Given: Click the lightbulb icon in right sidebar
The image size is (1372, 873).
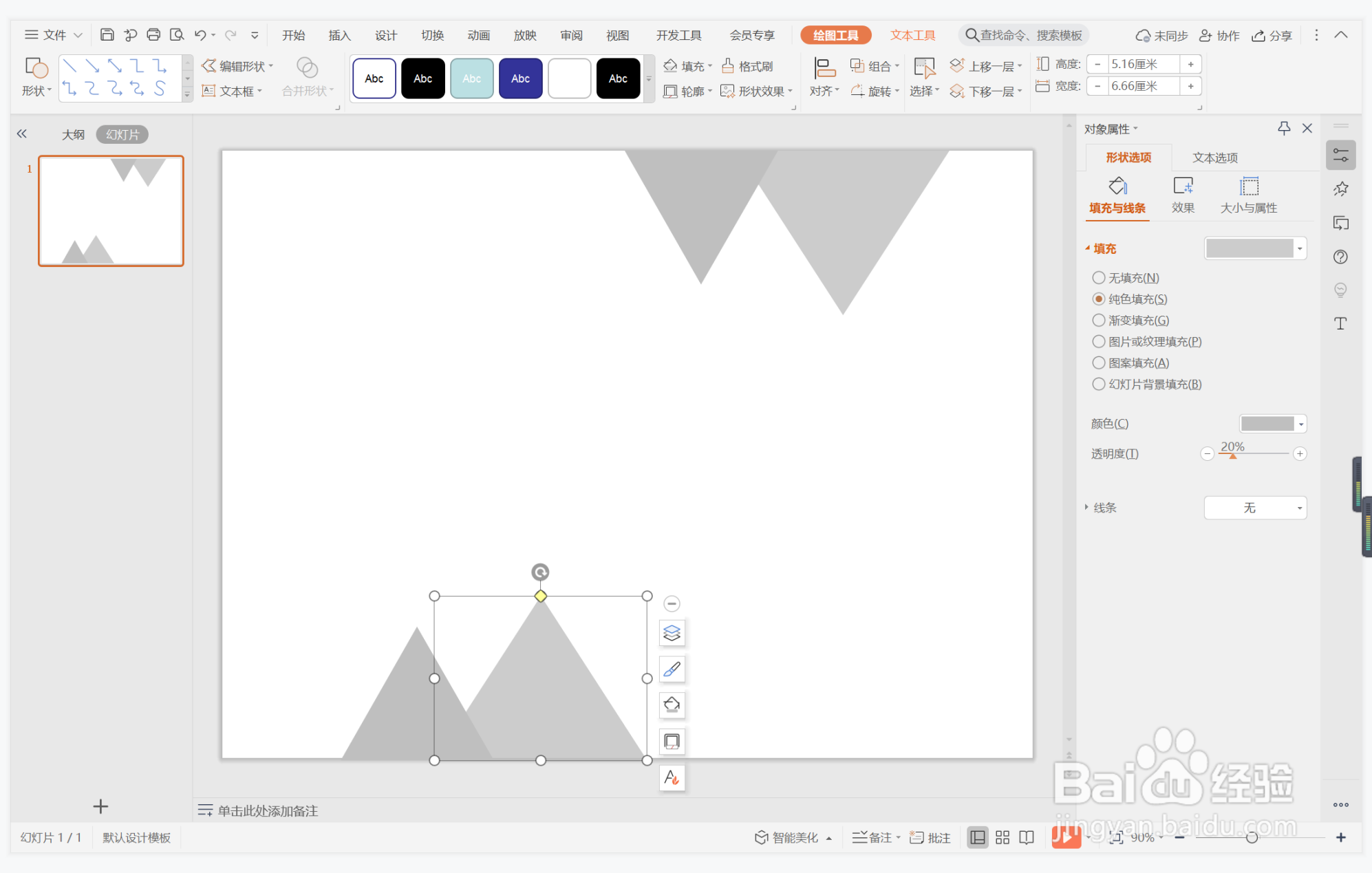Looking at the screenshot, I should (x=1341, y=290).
